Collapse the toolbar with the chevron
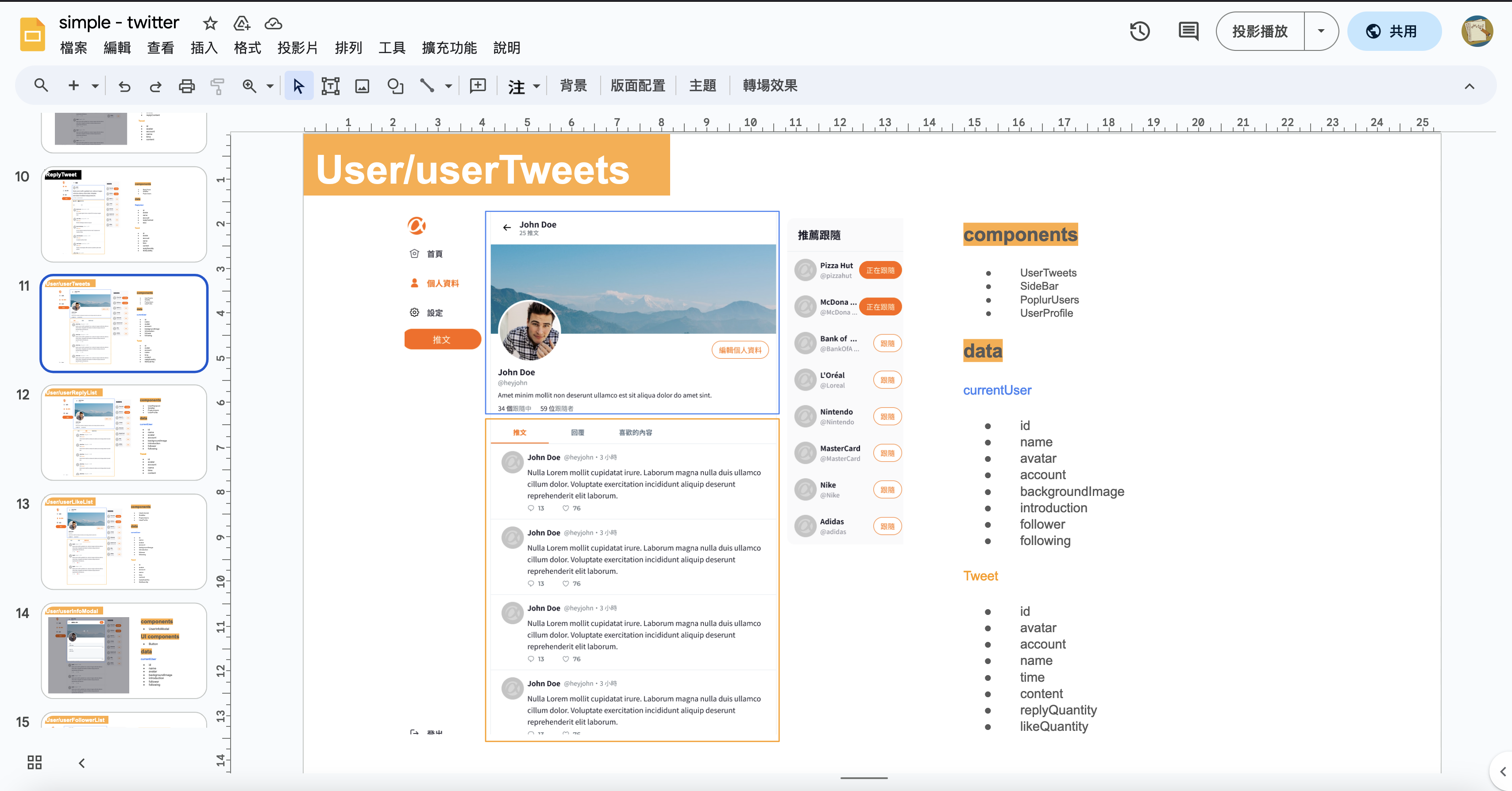The image size is (1512, 791). [1470, 86]
